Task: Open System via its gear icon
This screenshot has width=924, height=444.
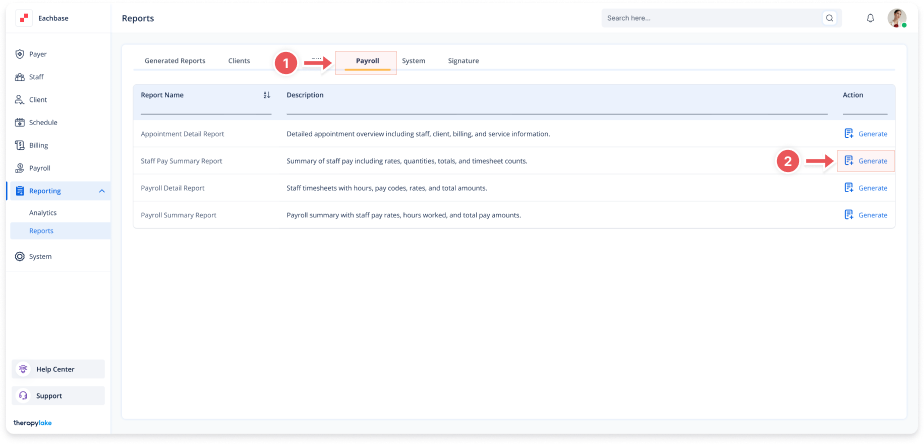Action: 19,256
